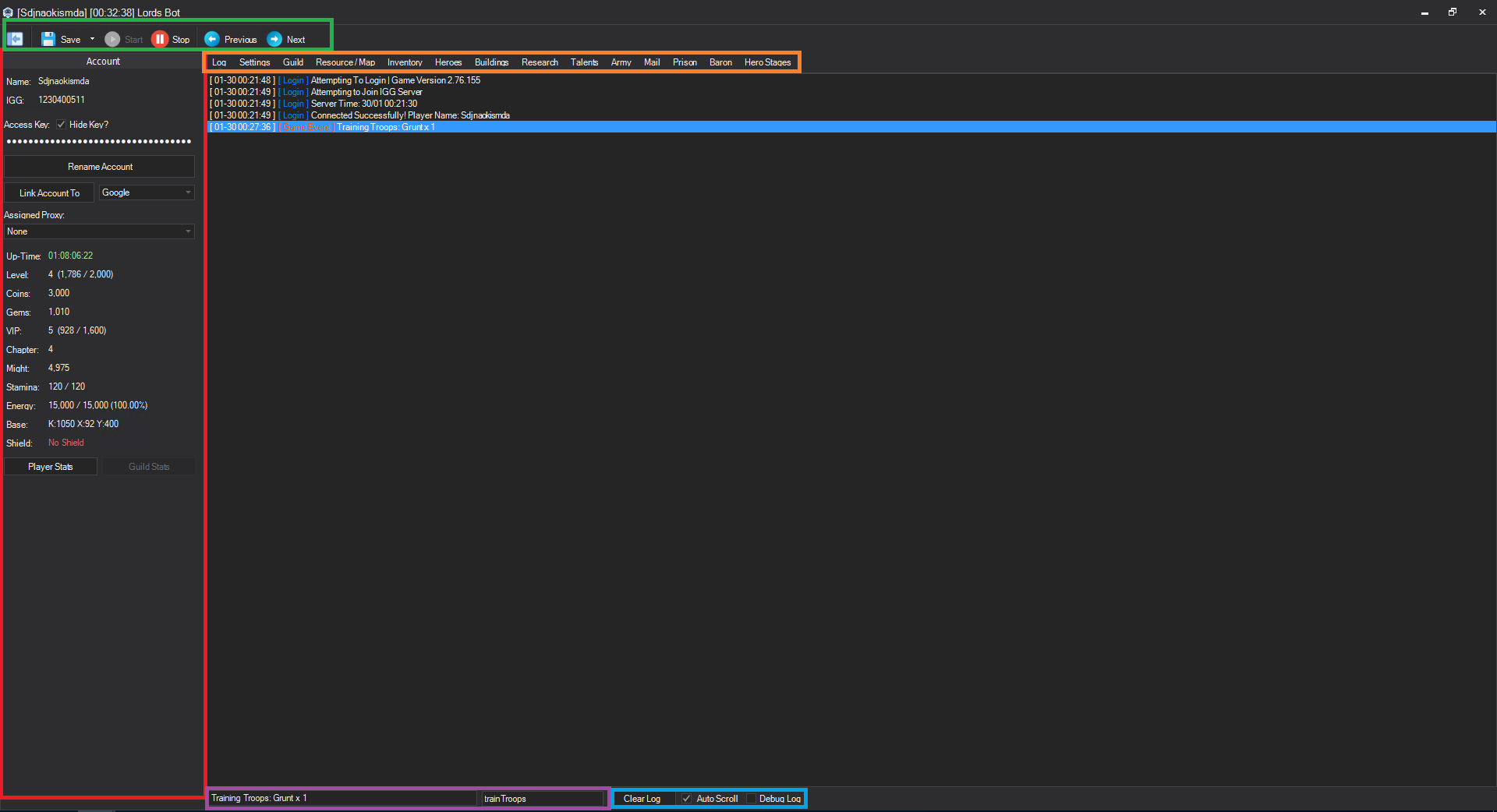Click the grayed Start play icon

(x=112, y=39)
